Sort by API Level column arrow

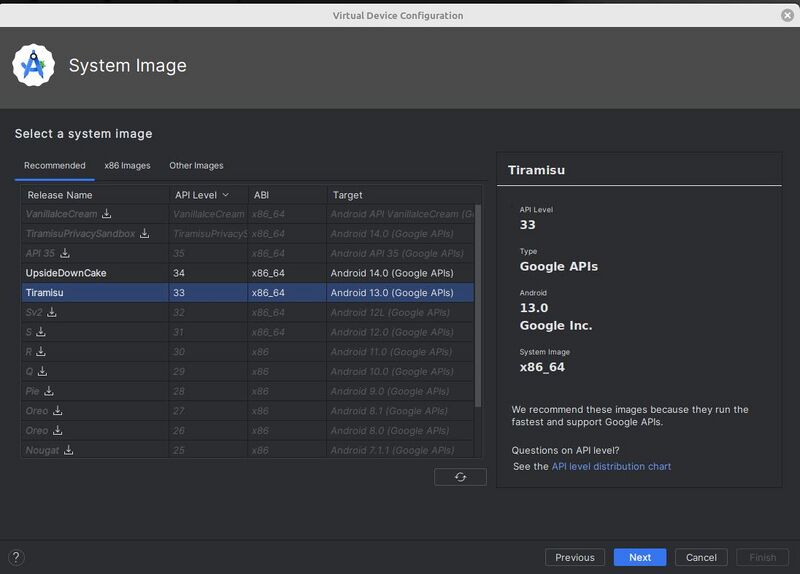226,195
